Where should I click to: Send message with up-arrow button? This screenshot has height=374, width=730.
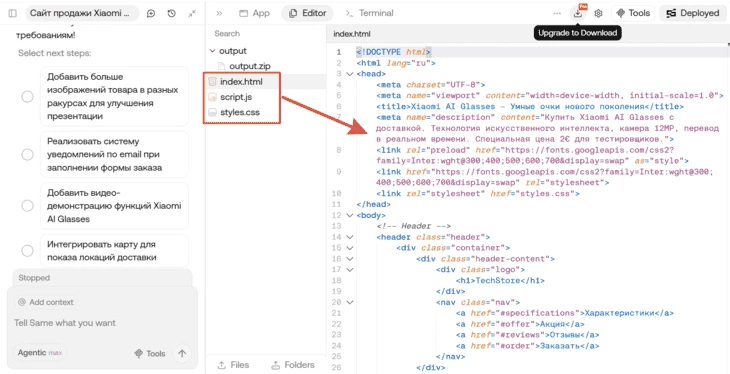pos(182,354)
